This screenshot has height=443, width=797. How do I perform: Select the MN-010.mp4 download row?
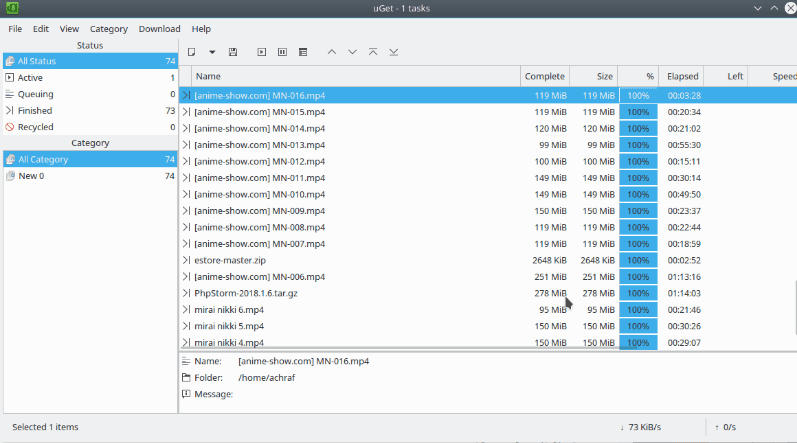(x=488, y=194)
